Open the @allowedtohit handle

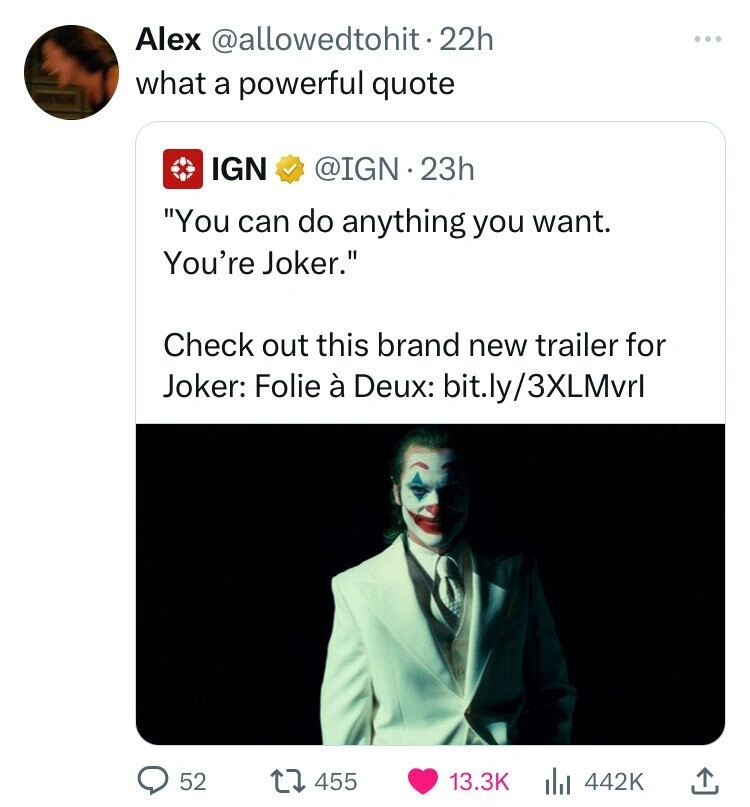click(x=310, y=40)
